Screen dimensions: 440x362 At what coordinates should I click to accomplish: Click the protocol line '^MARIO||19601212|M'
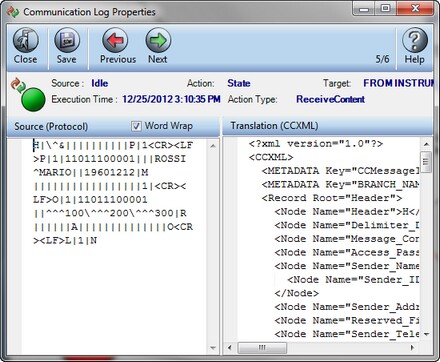coord(91,172)
